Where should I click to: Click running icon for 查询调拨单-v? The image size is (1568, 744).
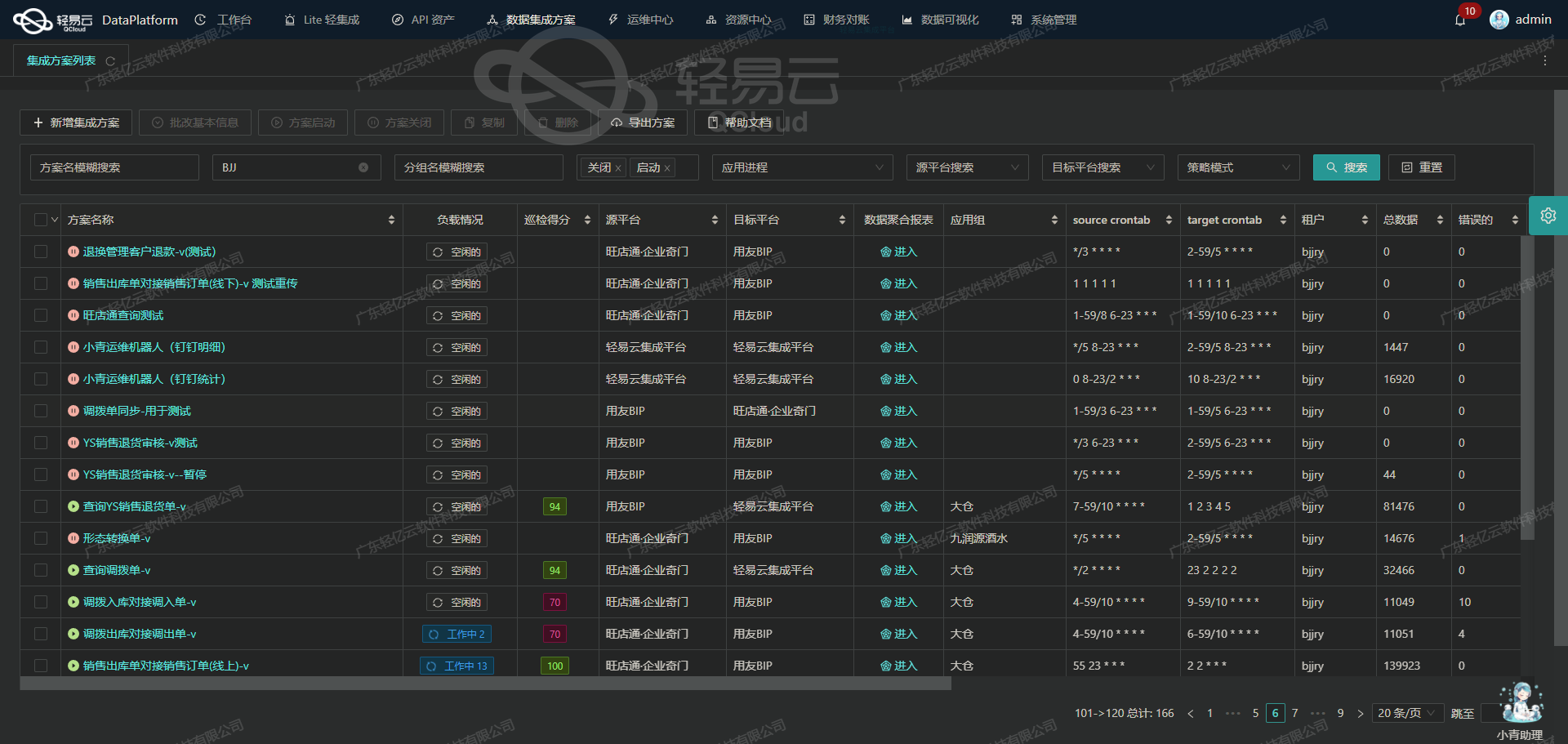tap(73, 571)
